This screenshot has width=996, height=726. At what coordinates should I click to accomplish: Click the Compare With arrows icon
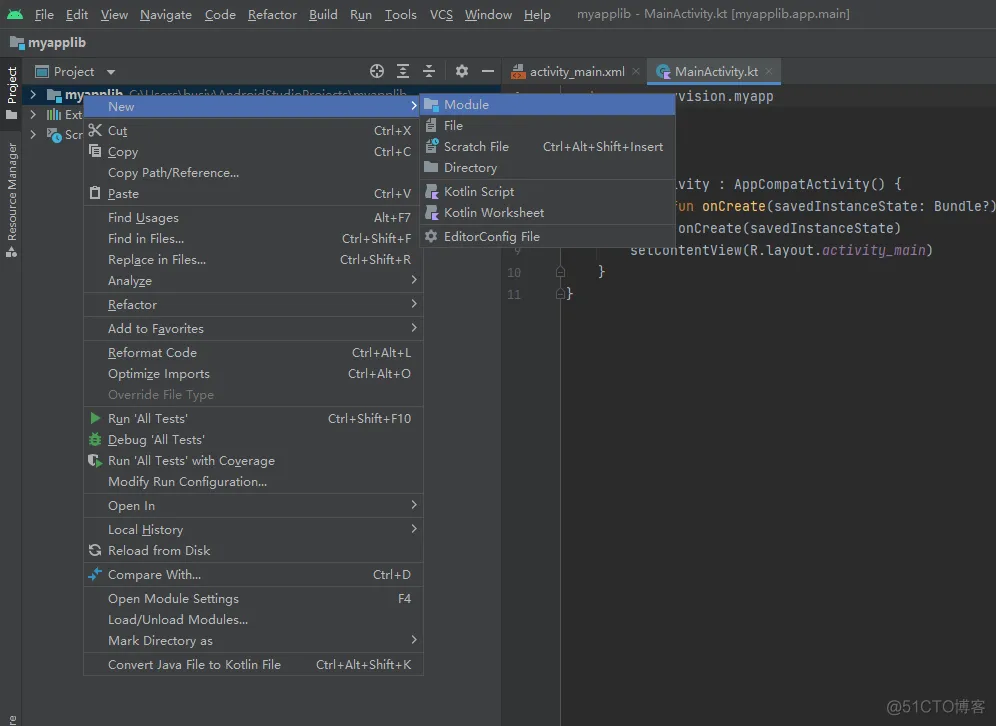tap(95, 574)
